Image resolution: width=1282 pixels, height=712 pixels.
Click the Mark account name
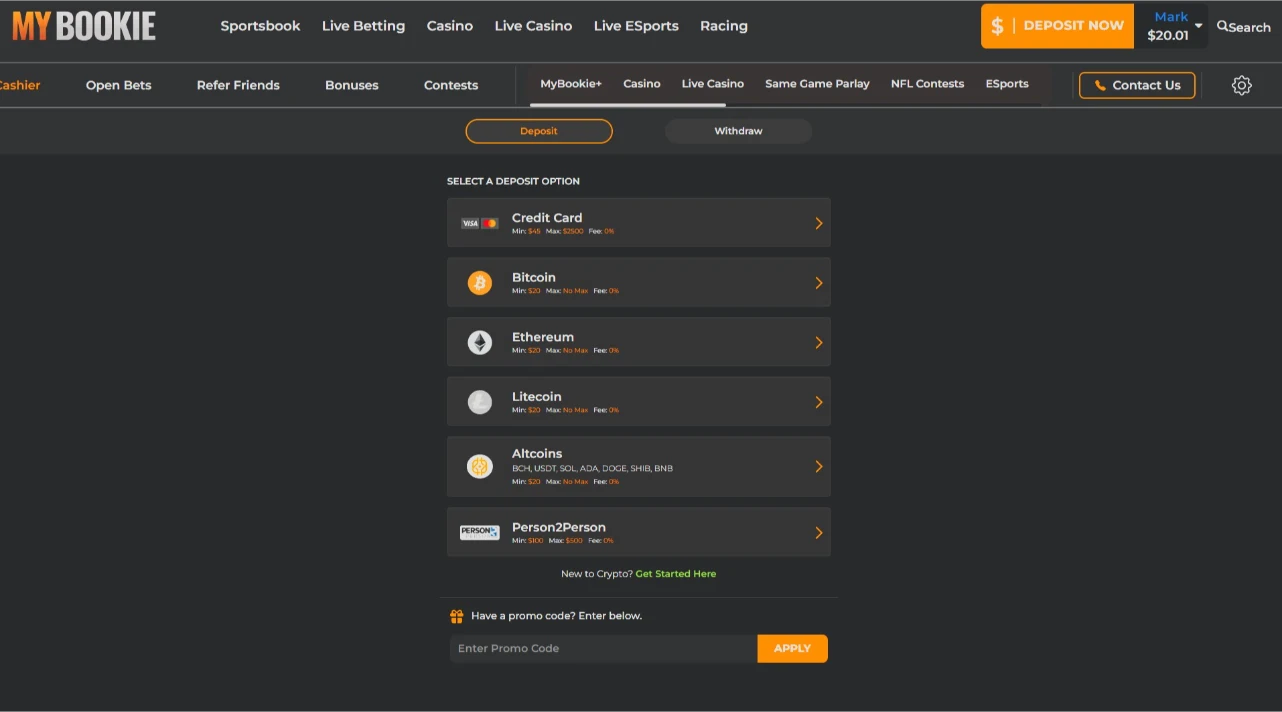click(x=1171, y=17)
